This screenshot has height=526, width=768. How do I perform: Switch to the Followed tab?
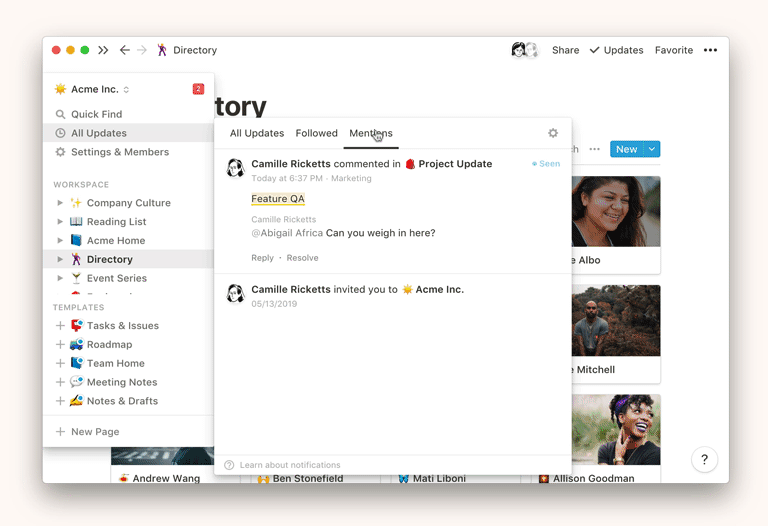pyautogui.click(x=316, y=133)
